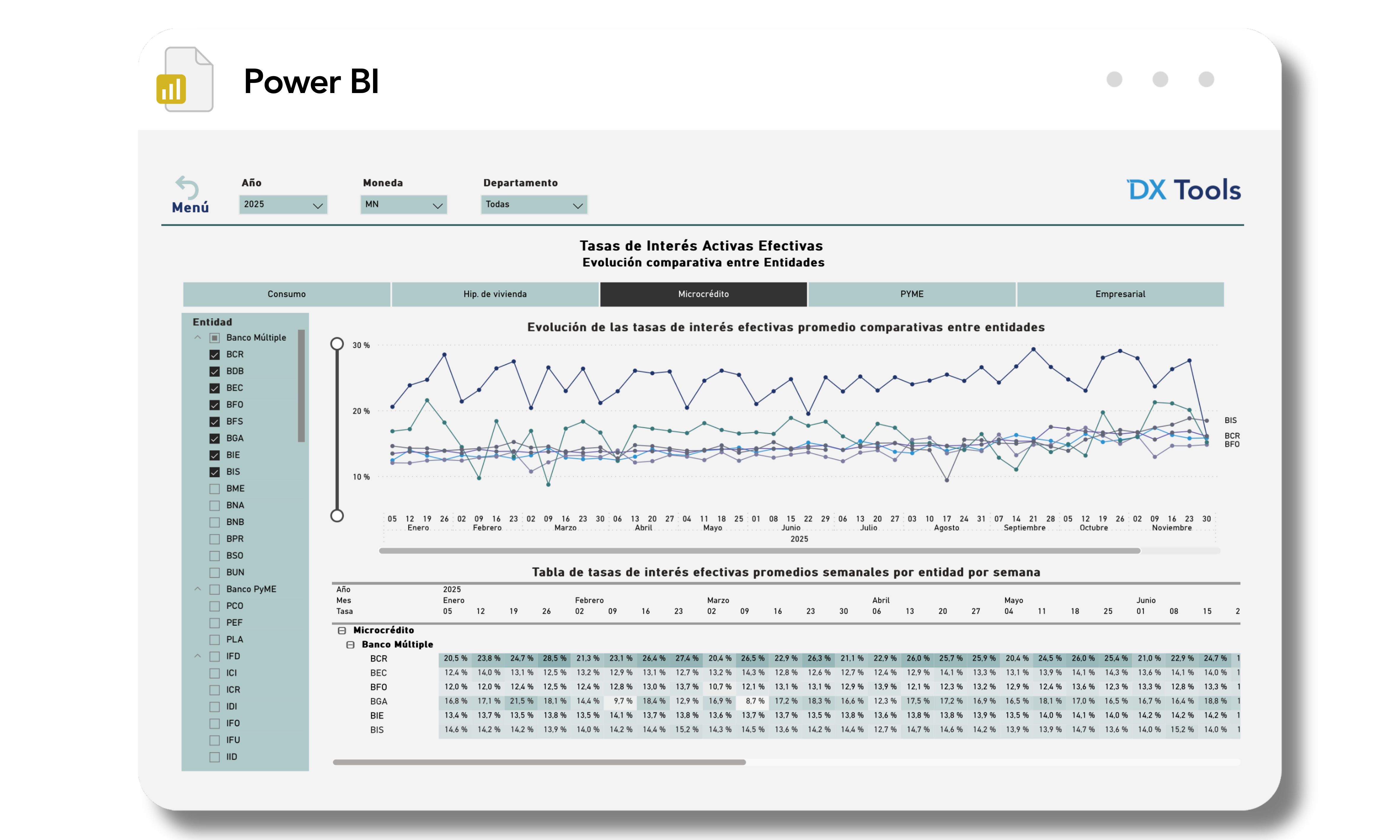Click the top handle of vertical zoom slider
This screenshot has width=1400, height=840.
pyautogui.click(x=337, y=344)
